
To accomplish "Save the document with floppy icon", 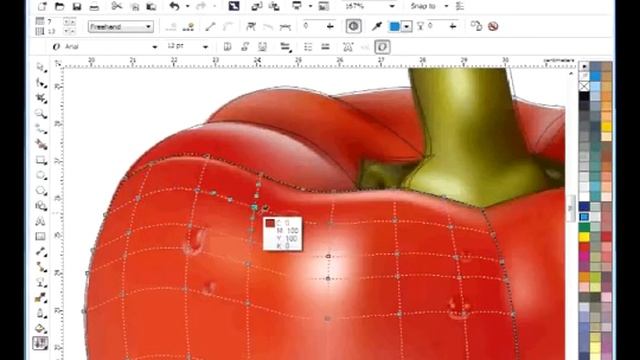I will 77,6.
